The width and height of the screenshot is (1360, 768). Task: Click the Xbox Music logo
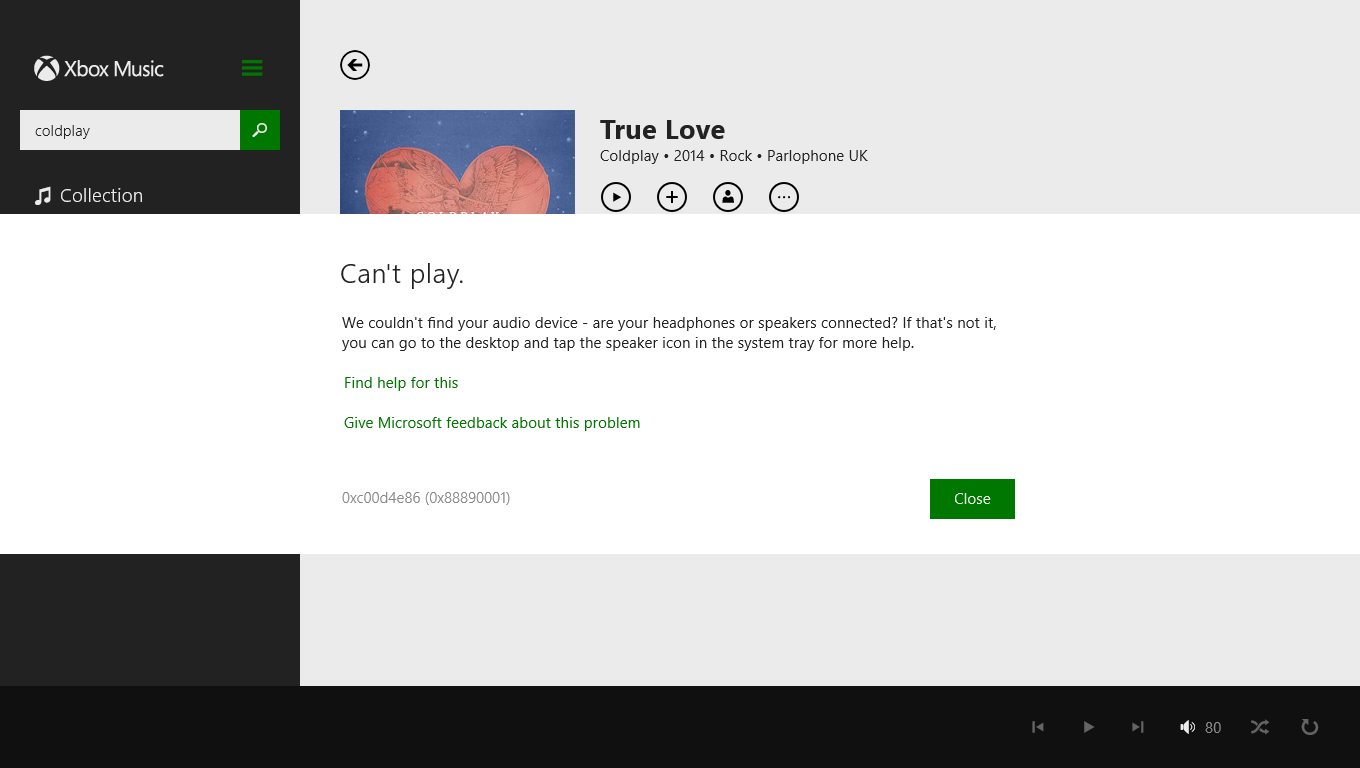99,68
